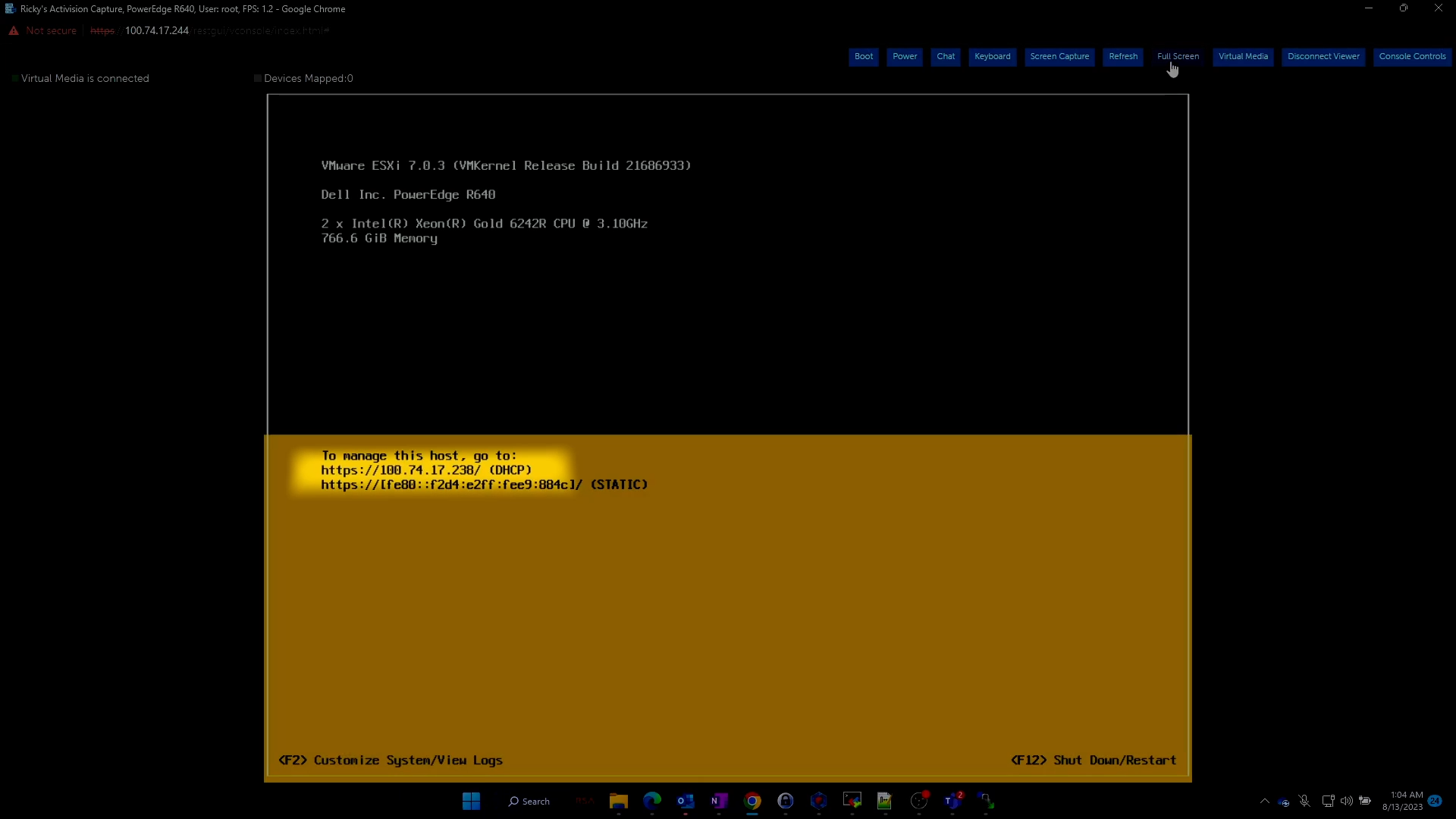Open the volume control from the tray
The image size is (1456, 819).
coord(1345,801)
